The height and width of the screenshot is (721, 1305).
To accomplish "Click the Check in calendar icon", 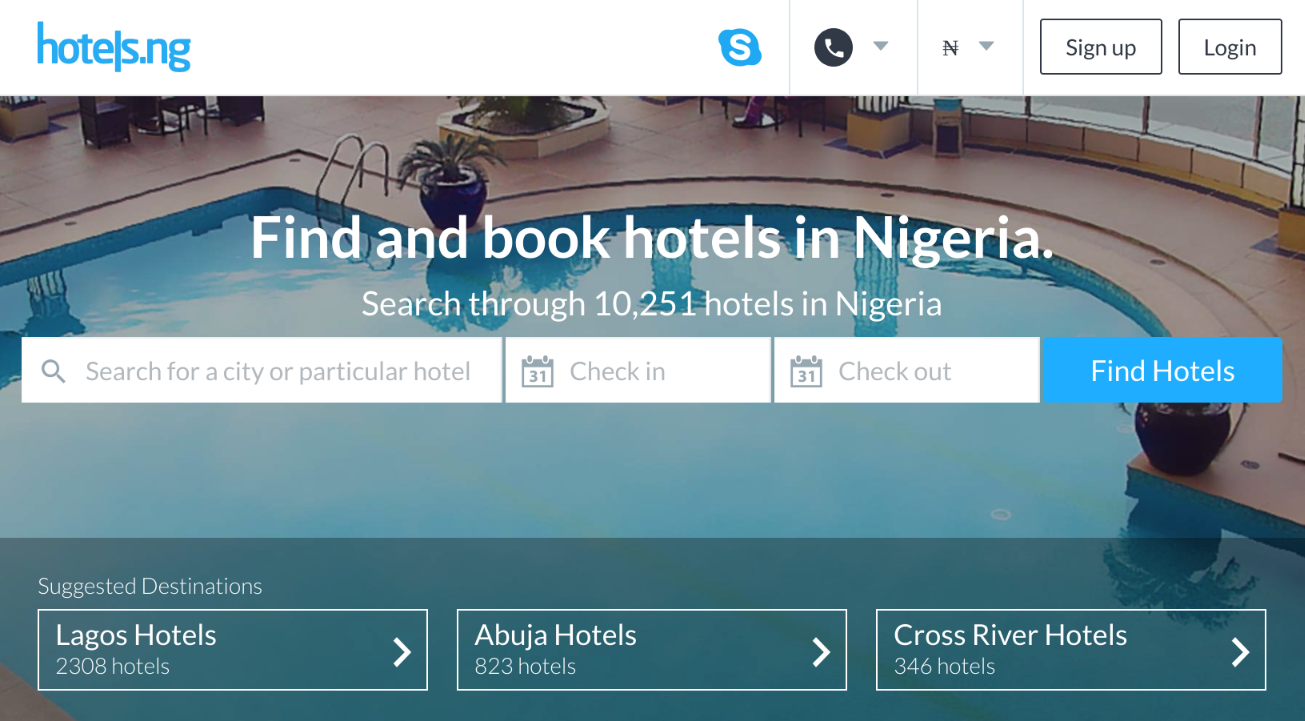I will click(537, 370).
